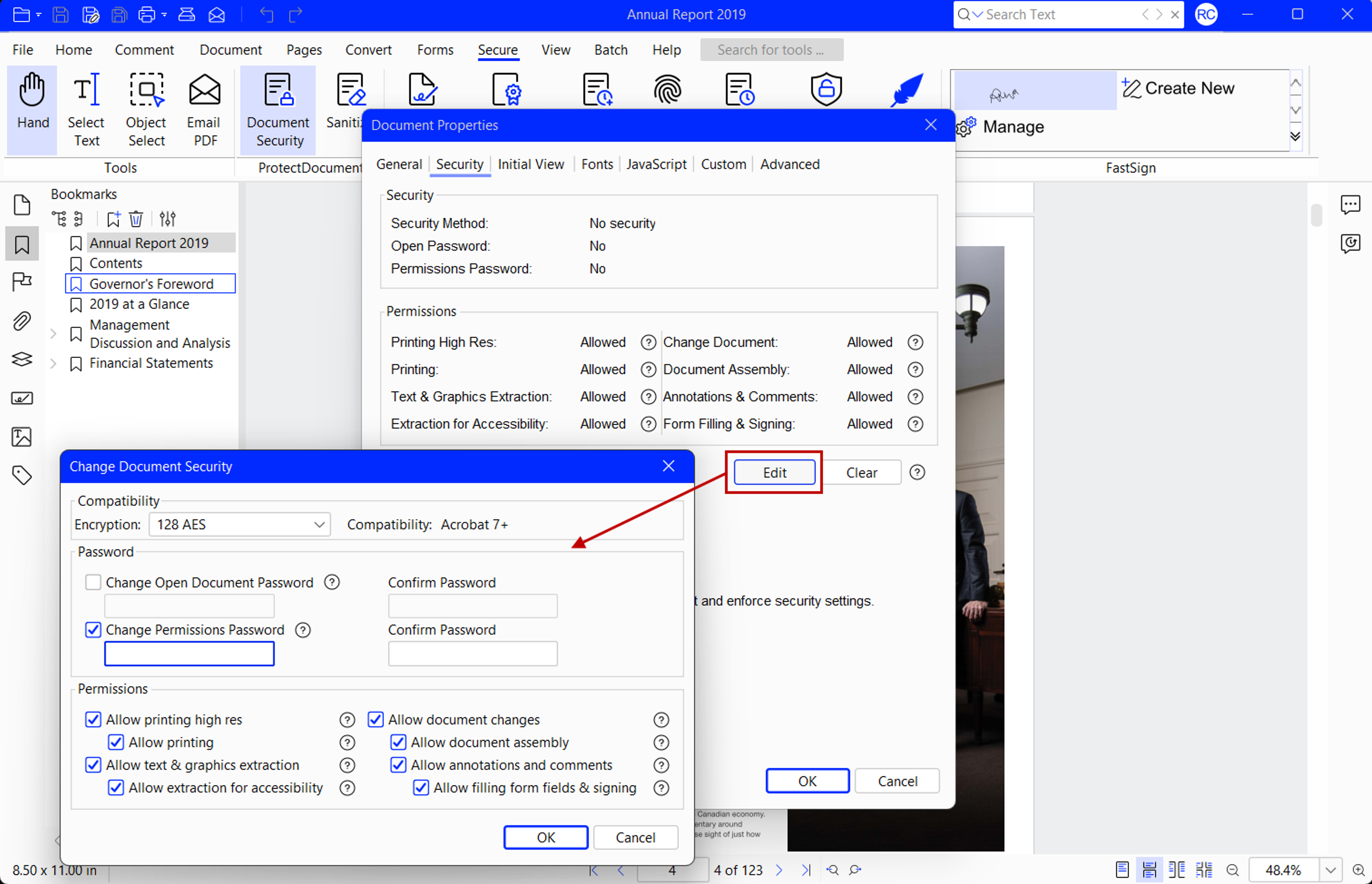Open the zoom percentage dropdown arrow

(x=1331, y=870)
